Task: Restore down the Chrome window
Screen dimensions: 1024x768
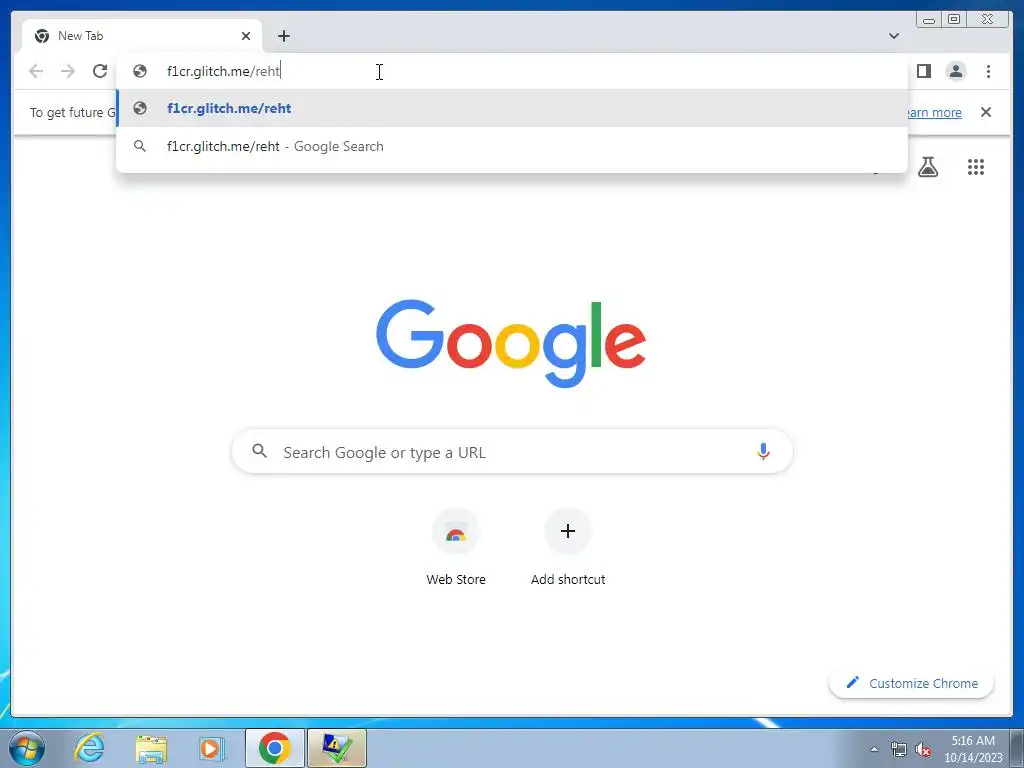Action: [954, 20]
